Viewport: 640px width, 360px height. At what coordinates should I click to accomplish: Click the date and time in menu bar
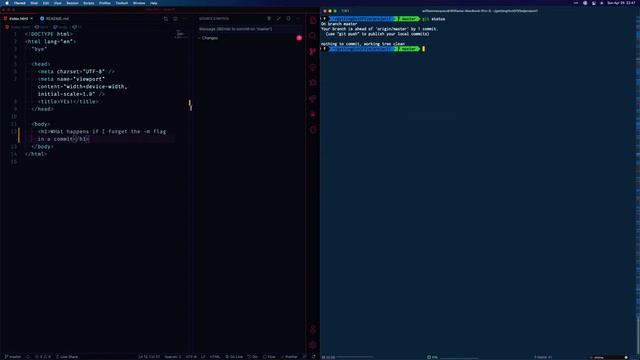click(x=621, y=3)
